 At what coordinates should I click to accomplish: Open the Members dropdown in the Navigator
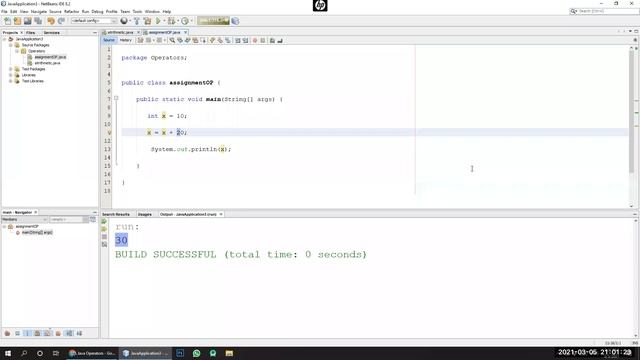pyautogui.click(x=24, y=220)
